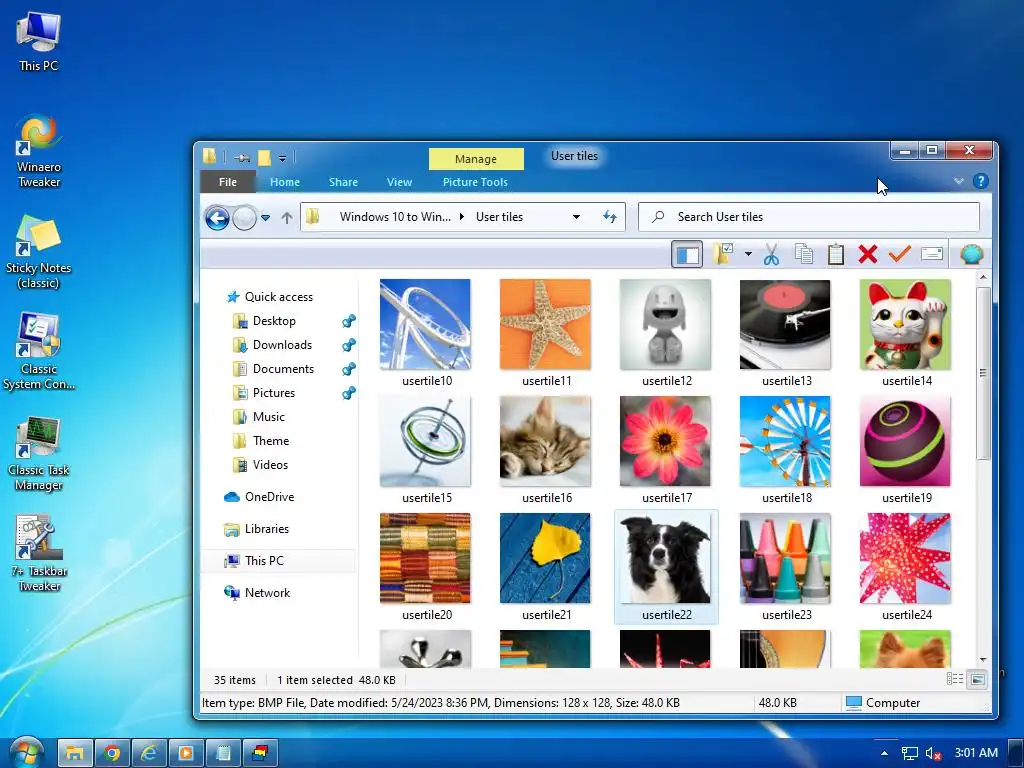This screenshot has width=1024, height=768.
Task: Select the This PC desktop icon
Action: [x=39, y=42]
